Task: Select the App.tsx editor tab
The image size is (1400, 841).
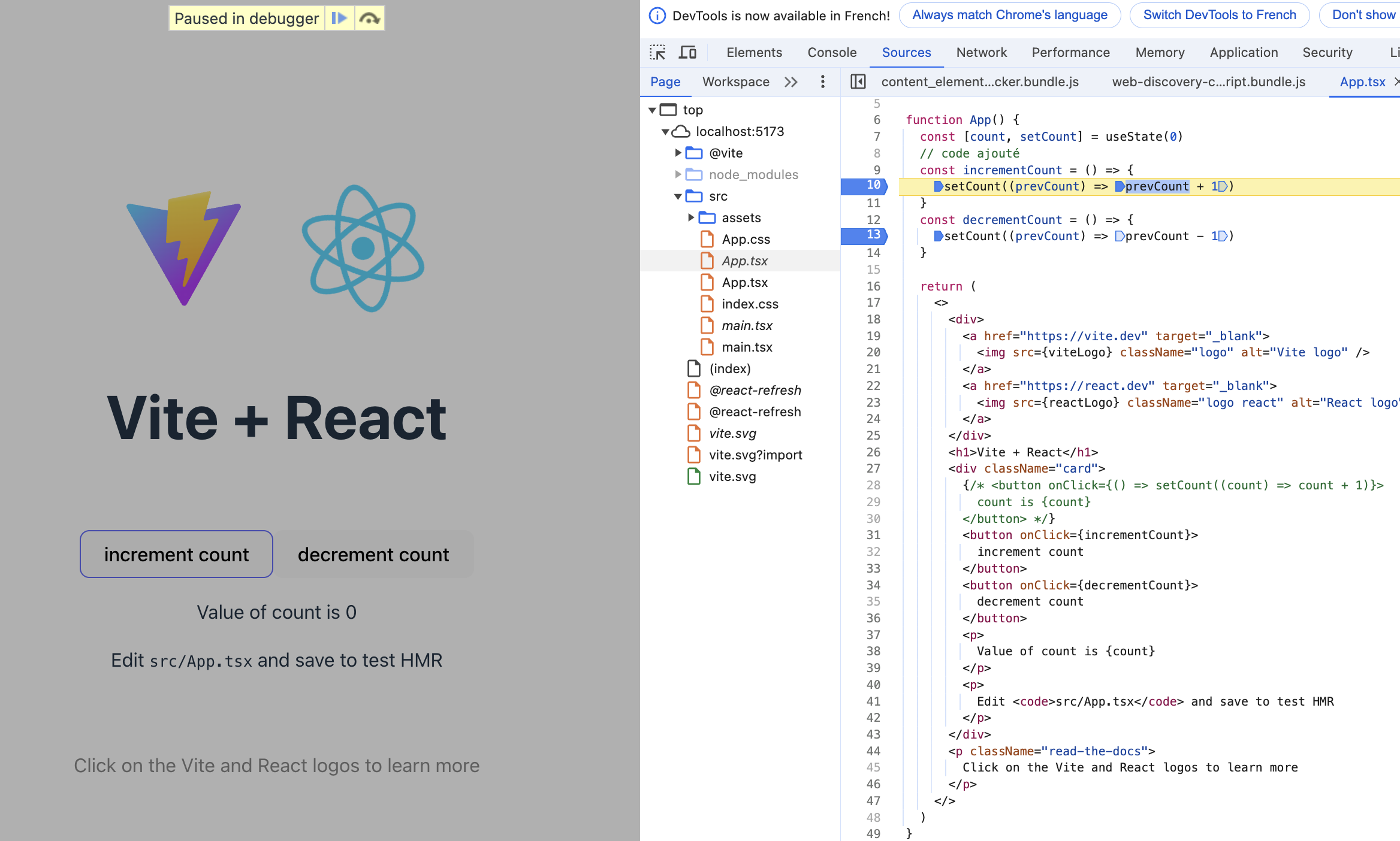Action: pos(1362,82)
